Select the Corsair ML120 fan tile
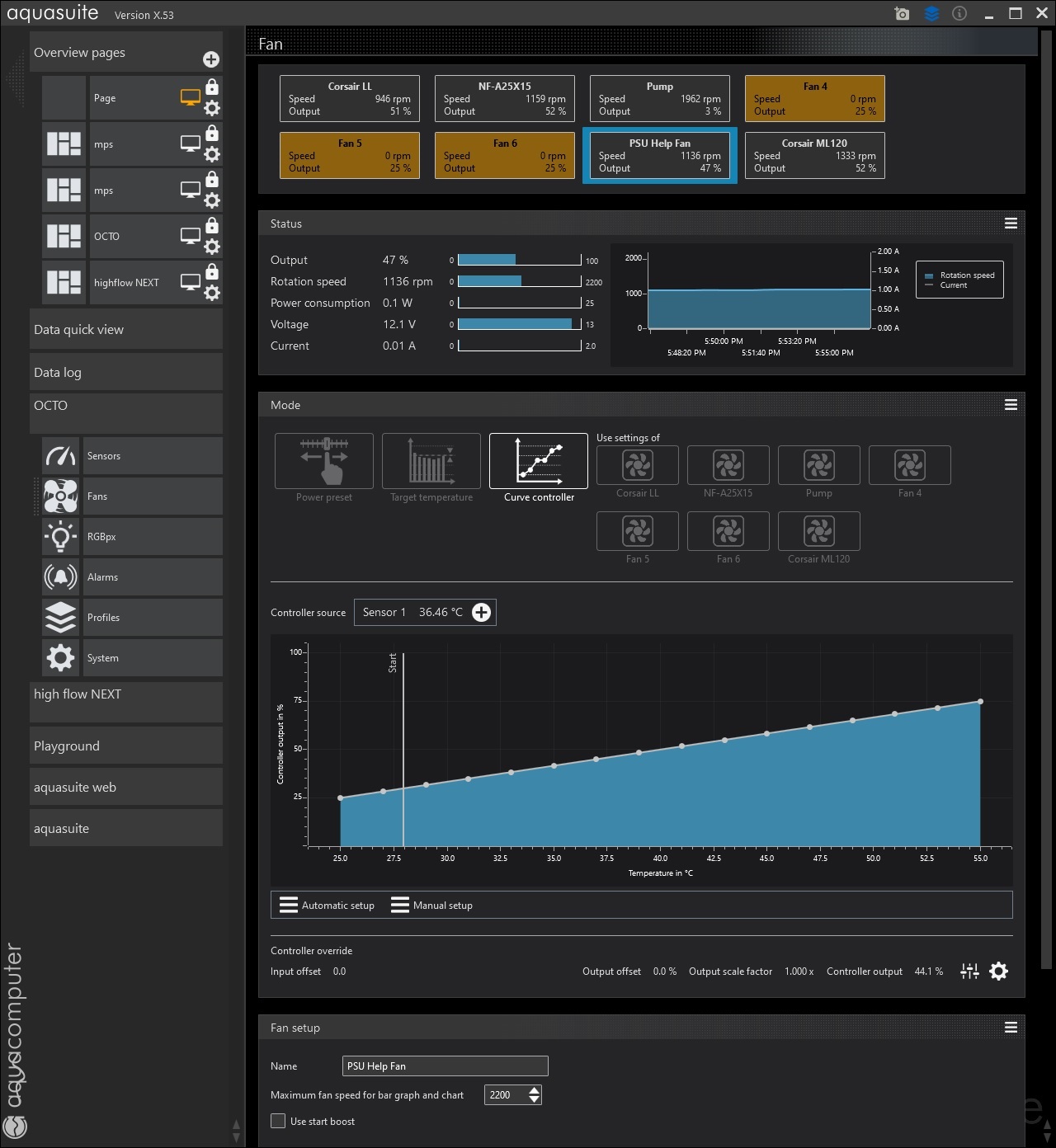Screen dimensions: 1056x1148 pos(815,155)
